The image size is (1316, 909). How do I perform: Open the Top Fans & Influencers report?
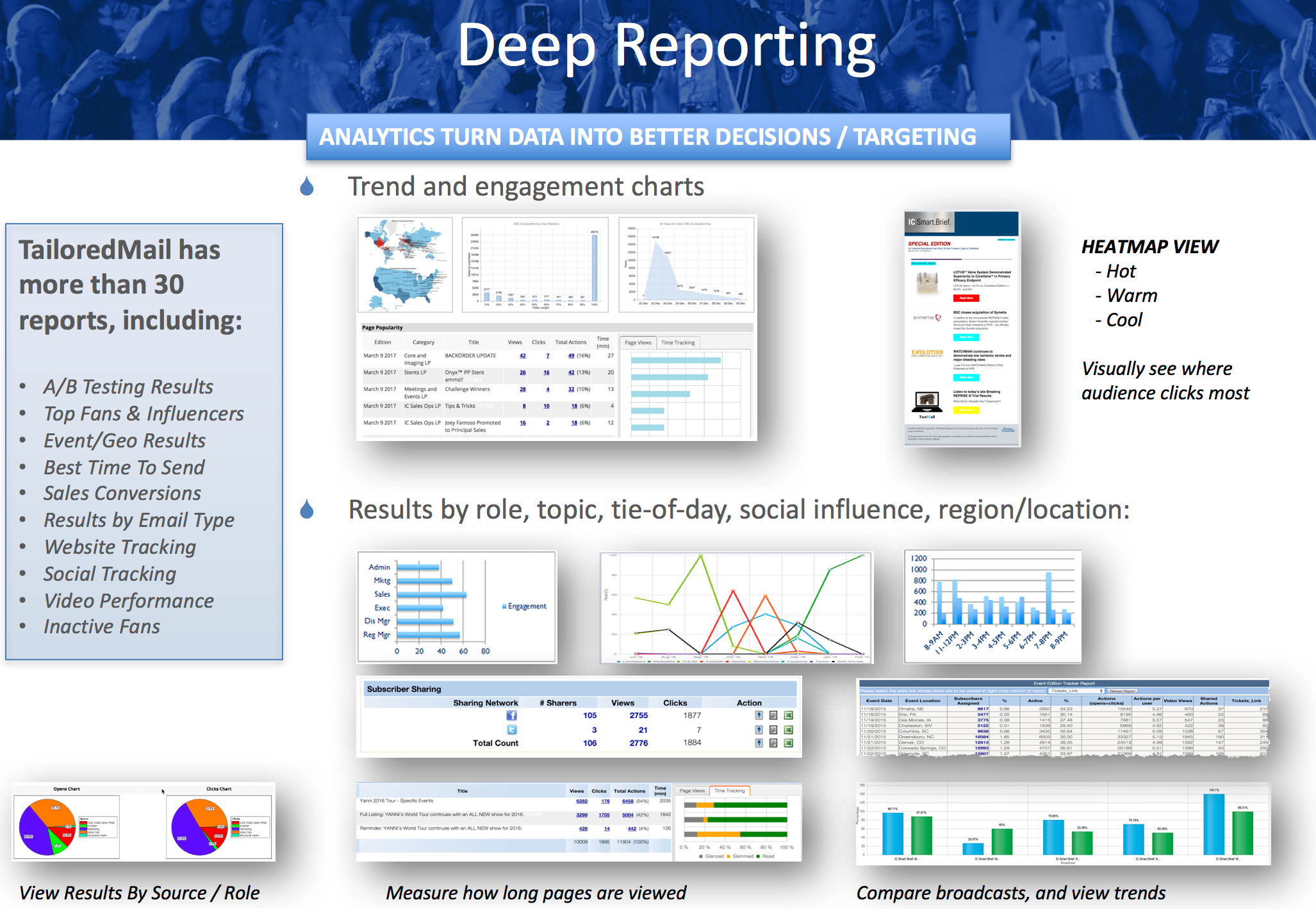[x=152, y=414]
